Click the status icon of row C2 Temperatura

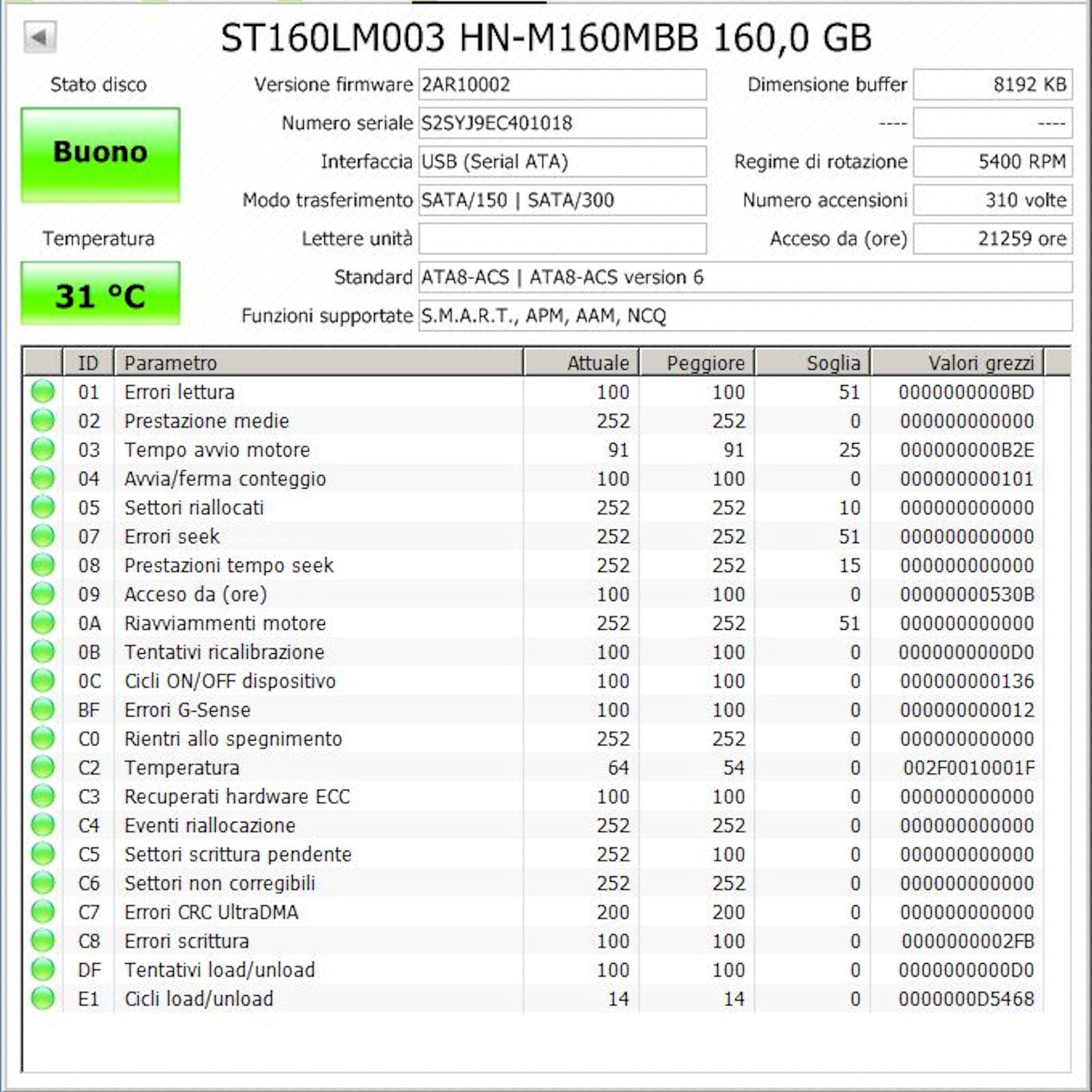coord(43,767)
